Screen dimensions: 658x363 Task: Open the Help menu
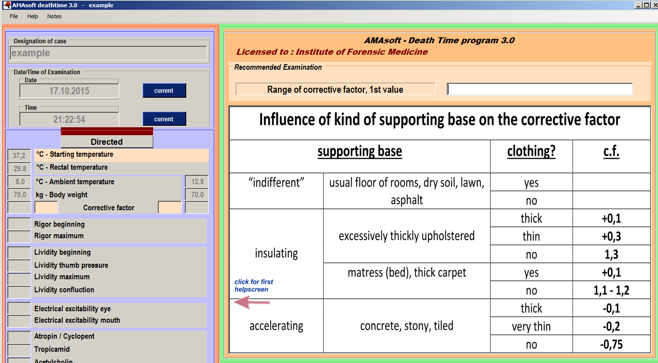click(32, 16)
